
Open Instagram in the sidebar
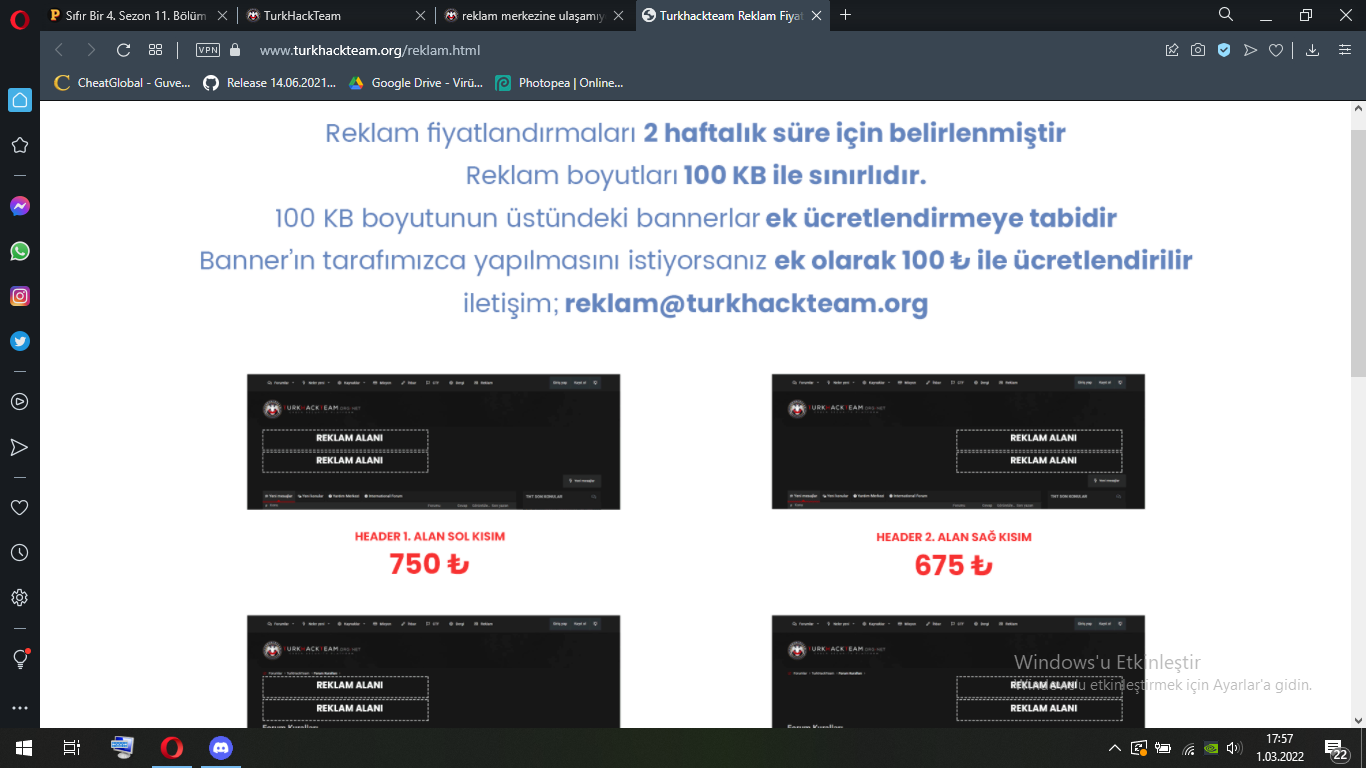tap(20, 296)
